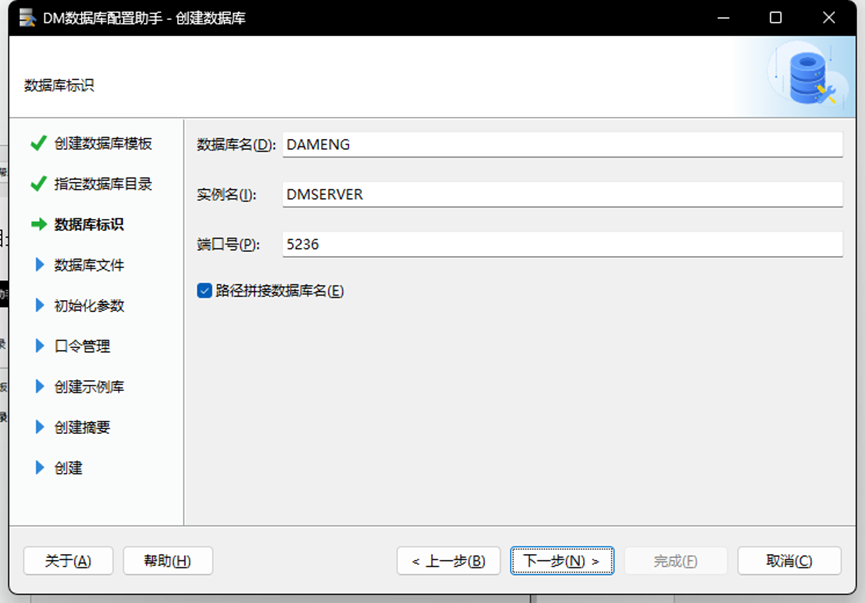
Task: Select the 创建数据库模板 step
Action: tap(103, 143)
